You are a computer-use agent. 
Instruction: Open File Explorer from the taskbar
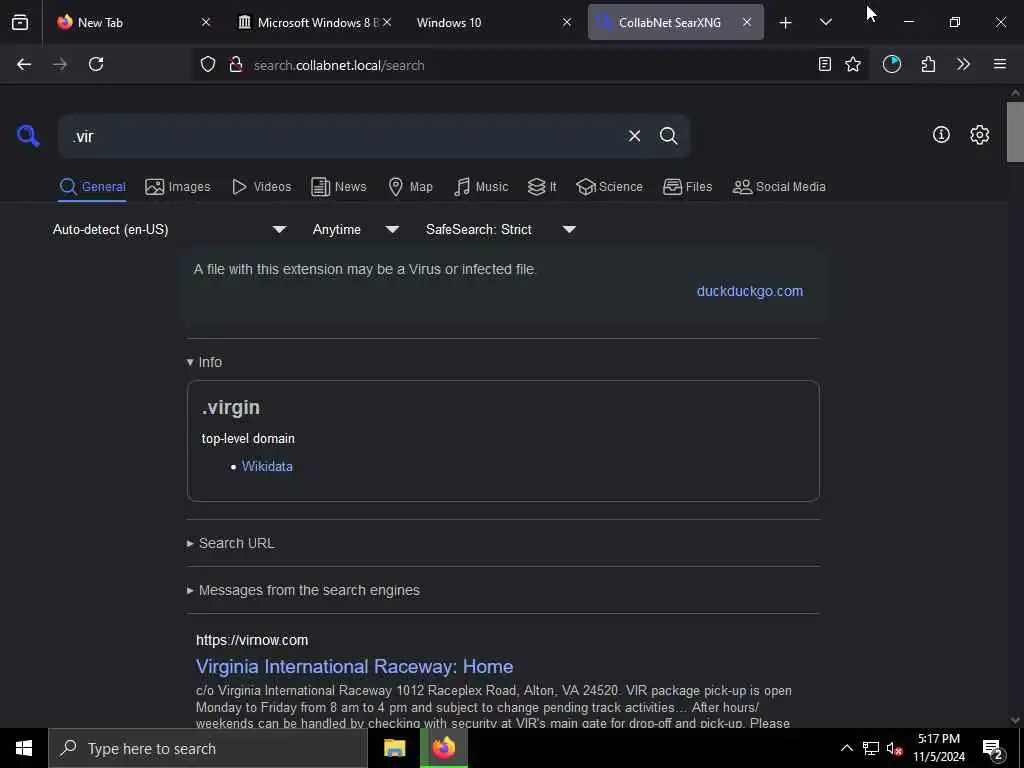tap(394, 748)
